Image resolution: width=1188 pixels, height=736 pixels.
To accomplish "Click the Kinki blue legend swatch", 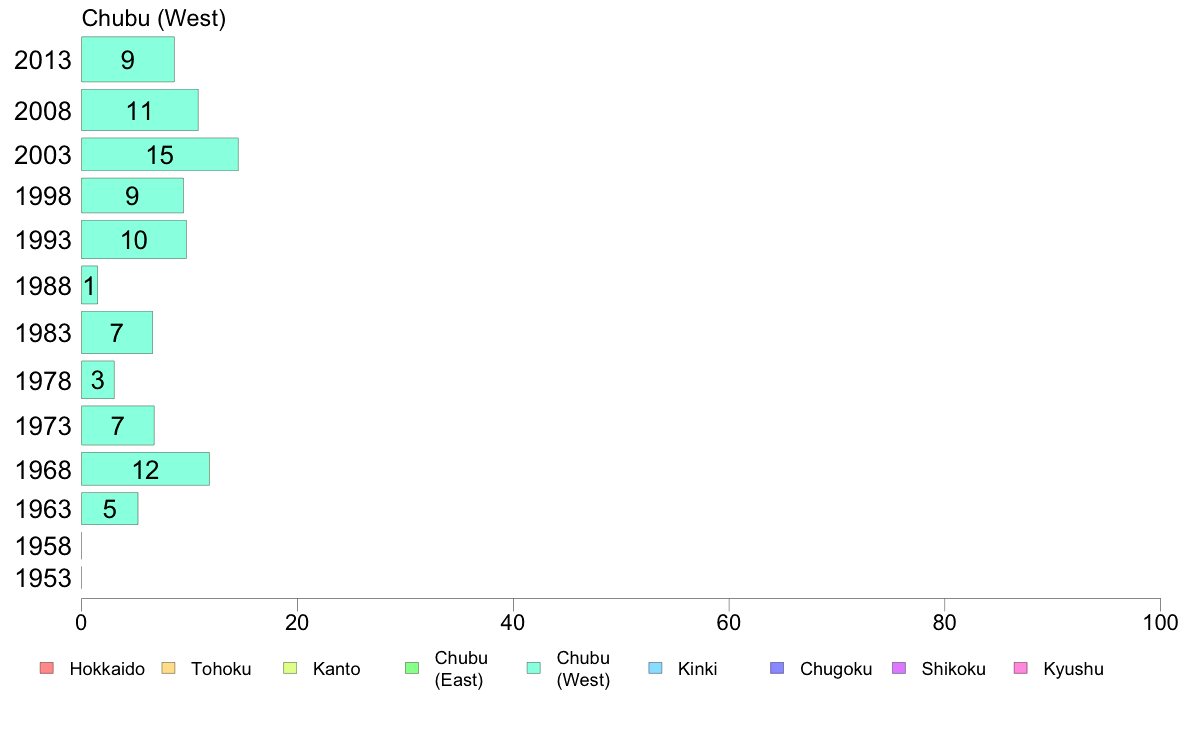I will click(655, 668).
